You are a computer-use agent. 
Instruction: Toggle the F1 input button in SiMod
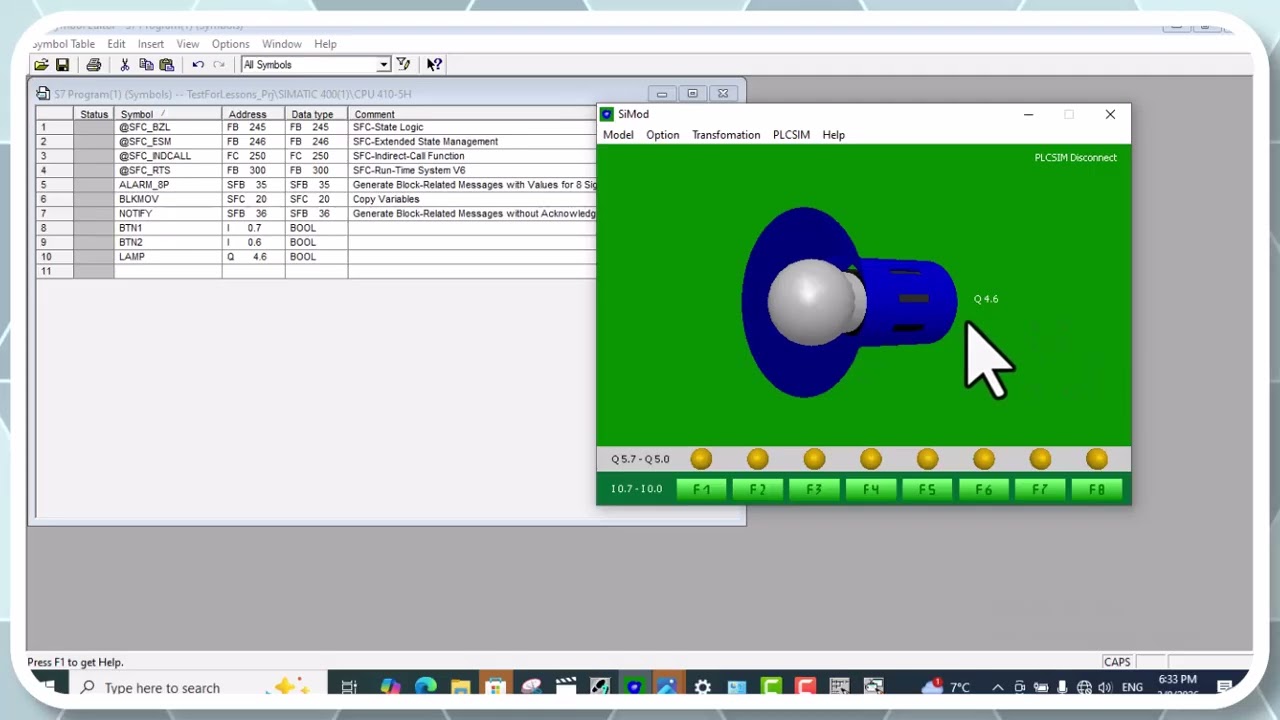click(701, 489)
